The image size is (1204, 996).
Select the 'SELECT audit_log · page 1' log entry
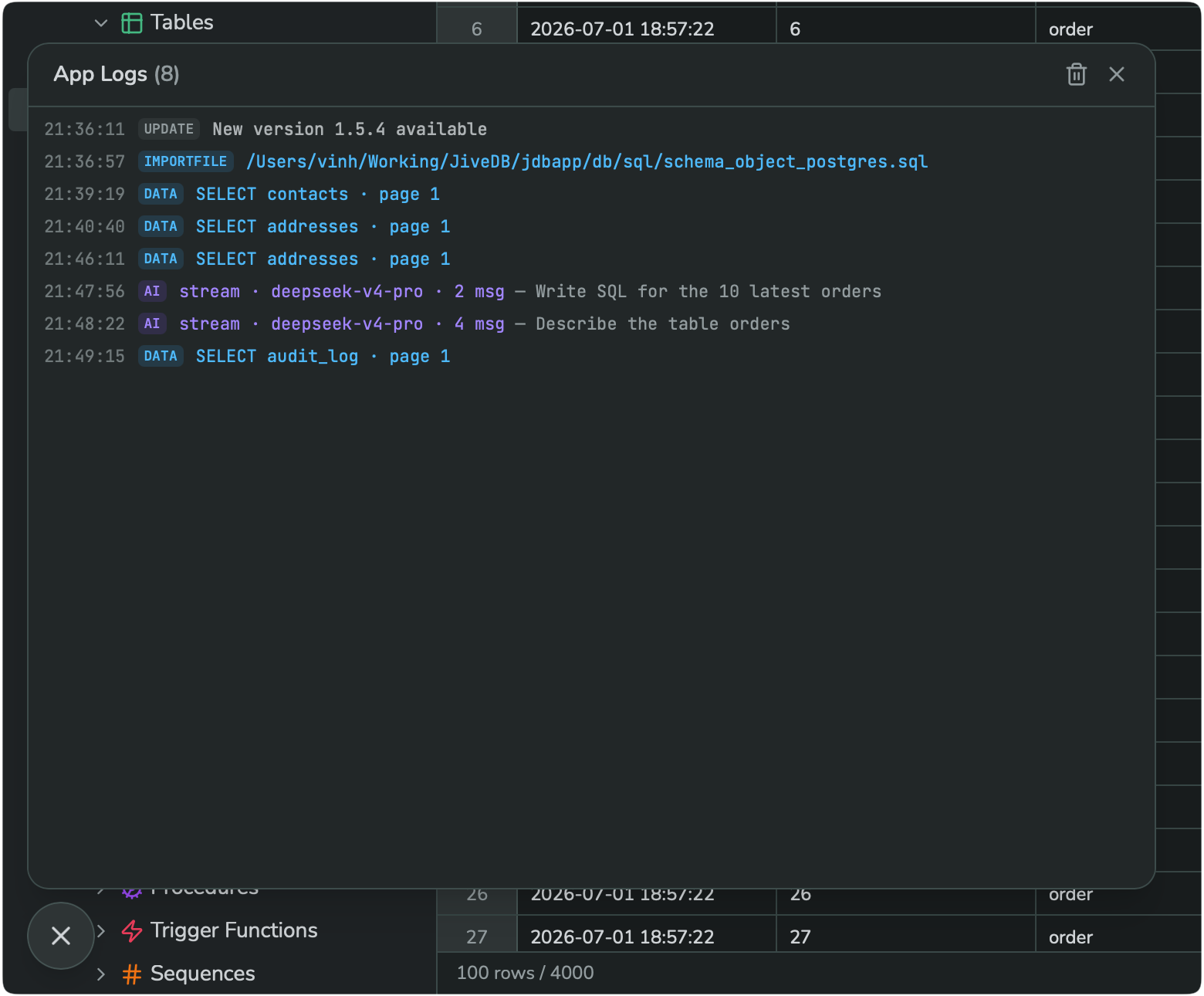click(x=323, y=356)
